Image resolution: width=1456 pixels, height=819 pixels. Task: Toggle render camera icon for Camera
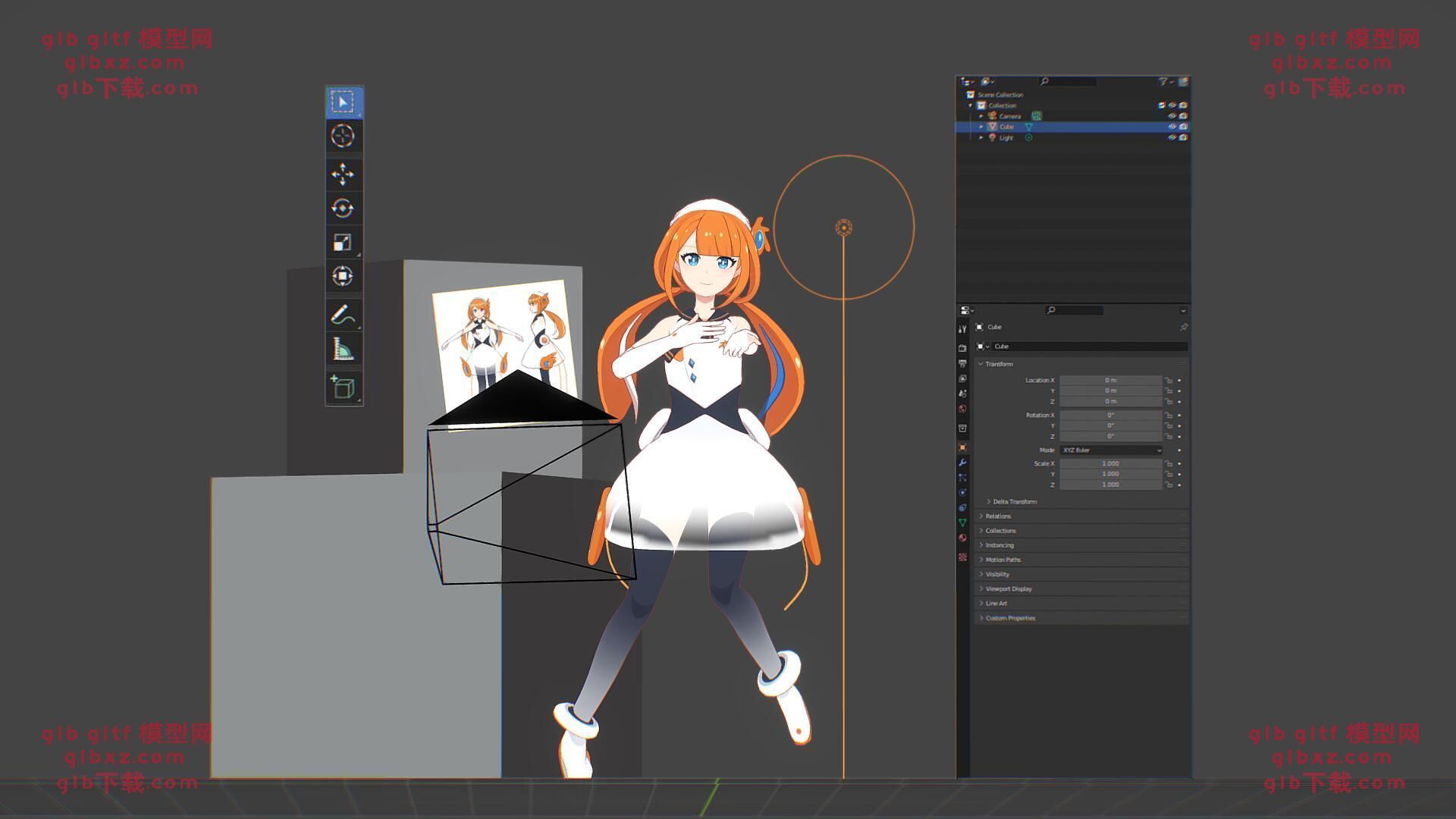[x=1183, y=116]
